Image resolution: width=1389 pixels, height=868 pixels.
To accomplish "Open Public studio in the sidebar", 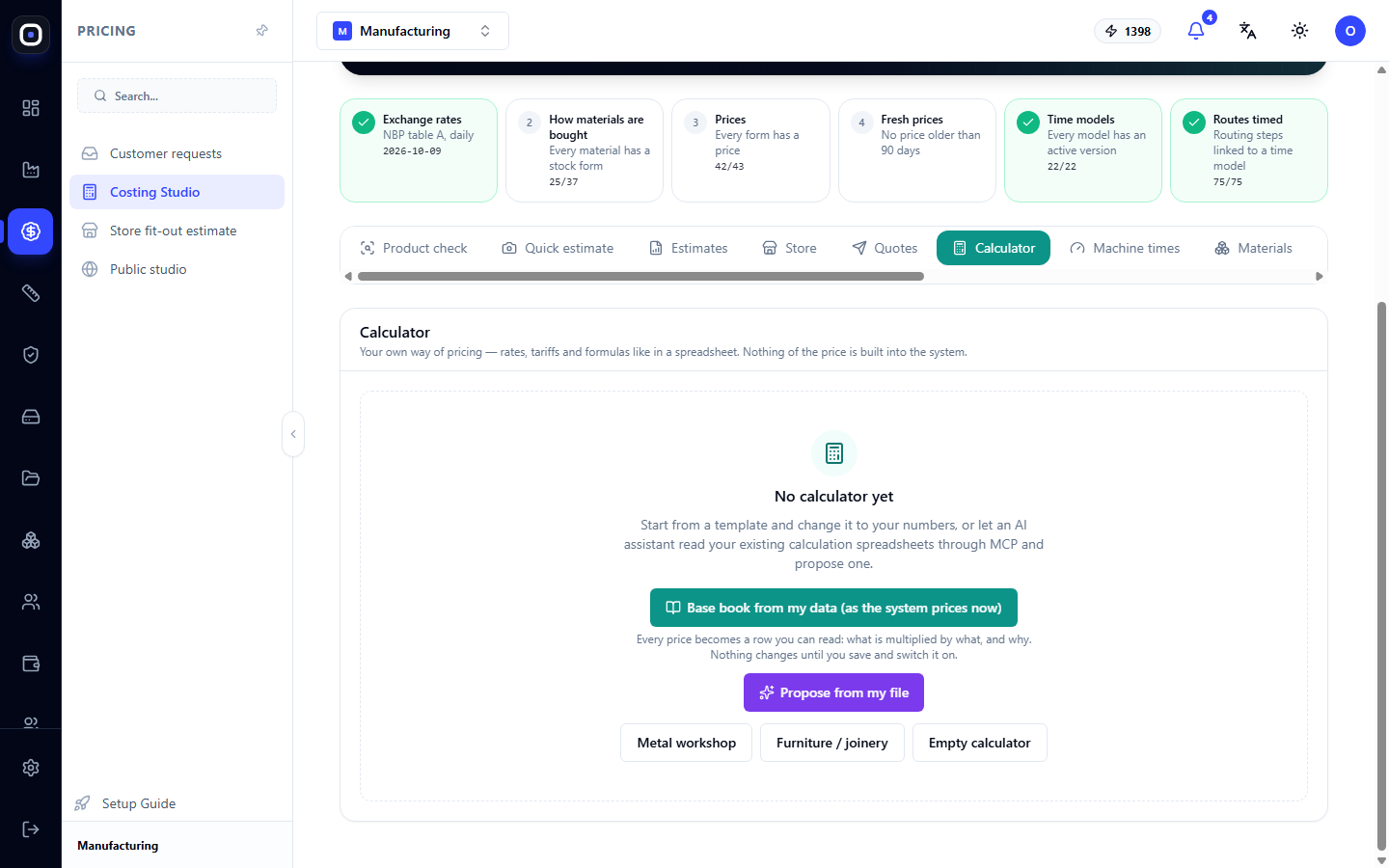I will click(177, 269).
